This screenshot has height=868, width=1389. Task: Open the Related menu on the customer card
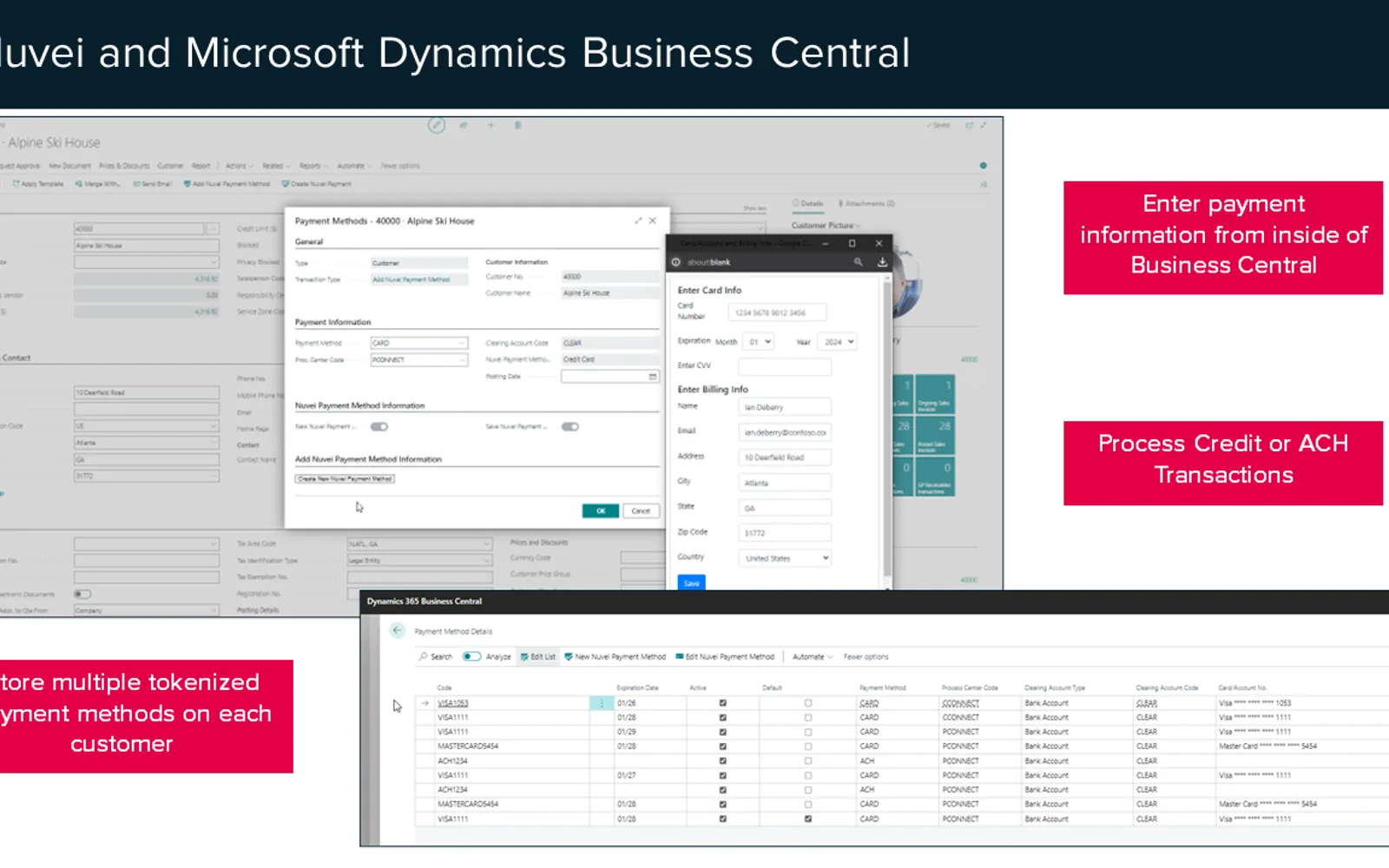pyautogui.click(x=276, y=166)
